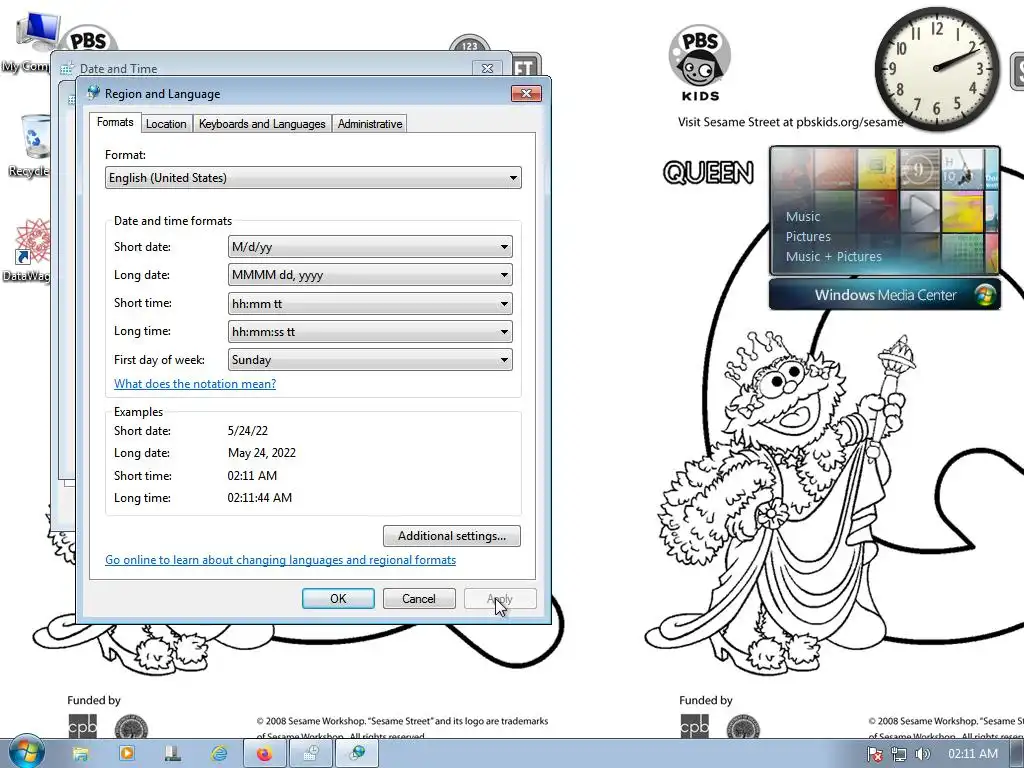Open Internet Explorer from the taskbar
The height and width of the screenshot is (768, 1024).
(x=219, y=754)
